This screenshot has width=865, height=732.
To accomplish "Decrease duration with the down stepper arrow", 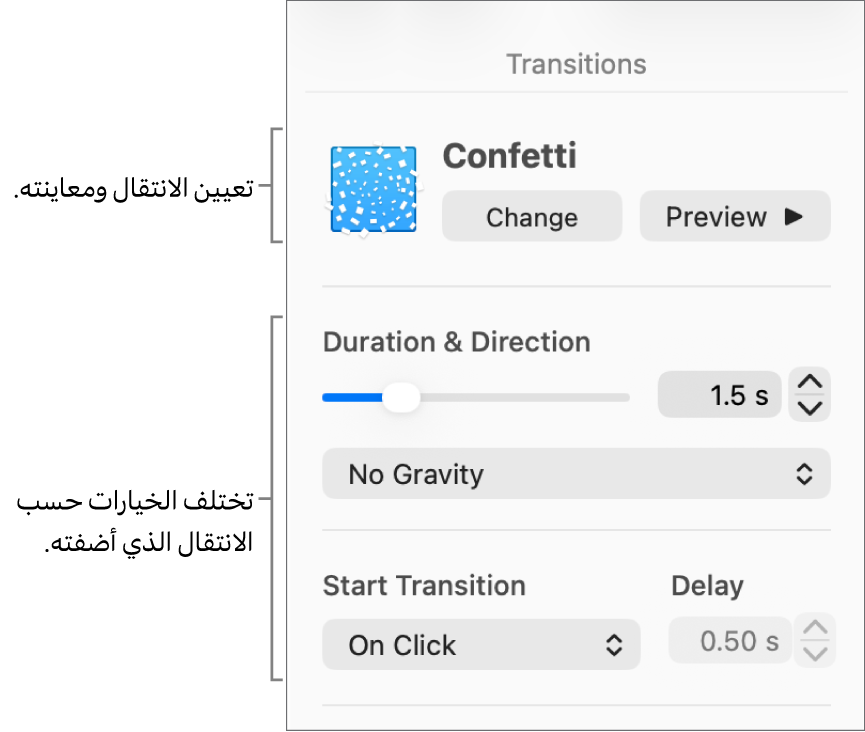I will tap(811, 408).
